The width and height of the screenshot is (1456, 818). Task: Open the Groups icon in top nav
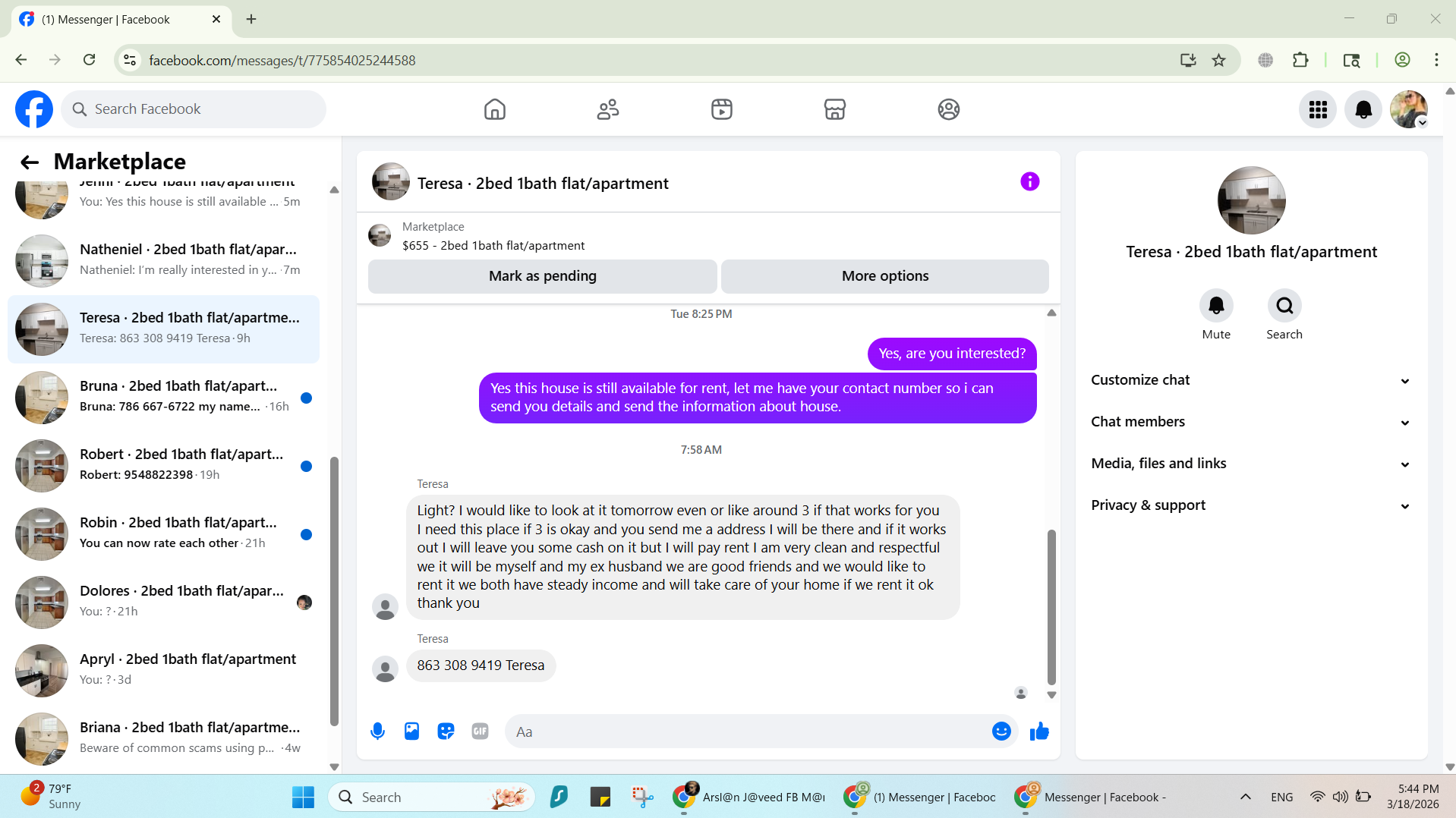point(949,109)
